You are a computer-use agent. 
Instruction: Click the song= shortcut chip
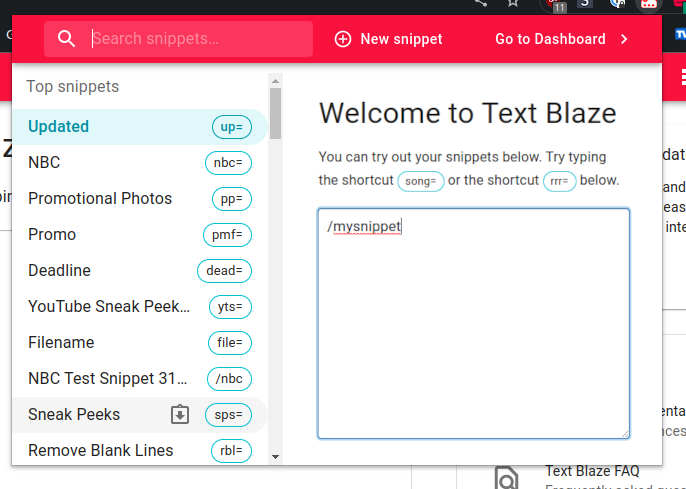pos(421,181)
